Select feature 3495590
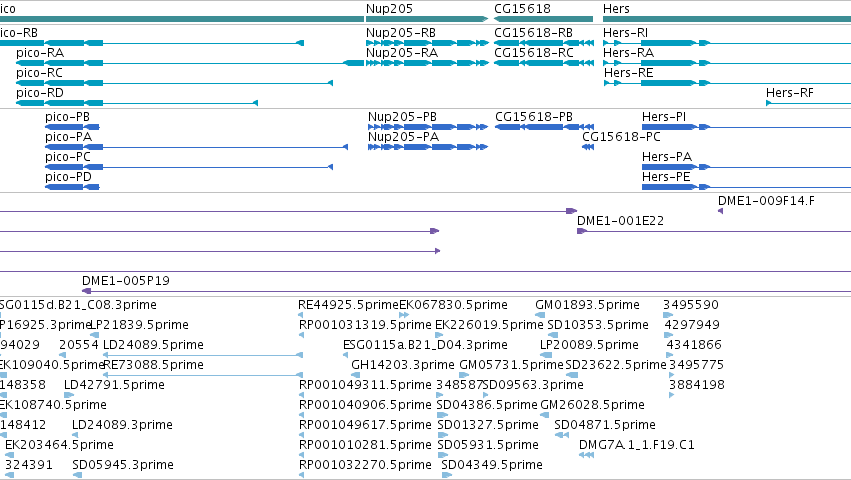Image resolution: width=851 pixels, height=480 pixels. [690, 305]
